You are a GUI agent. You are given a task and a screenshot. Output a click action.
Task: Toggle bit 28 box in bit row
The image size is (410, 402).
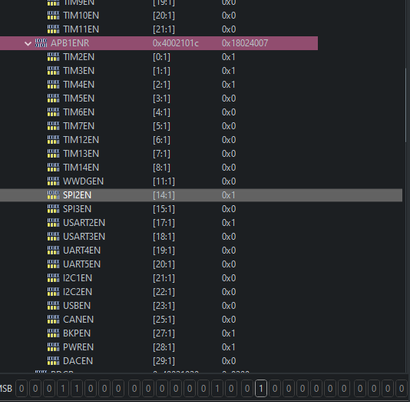point(63,388)
